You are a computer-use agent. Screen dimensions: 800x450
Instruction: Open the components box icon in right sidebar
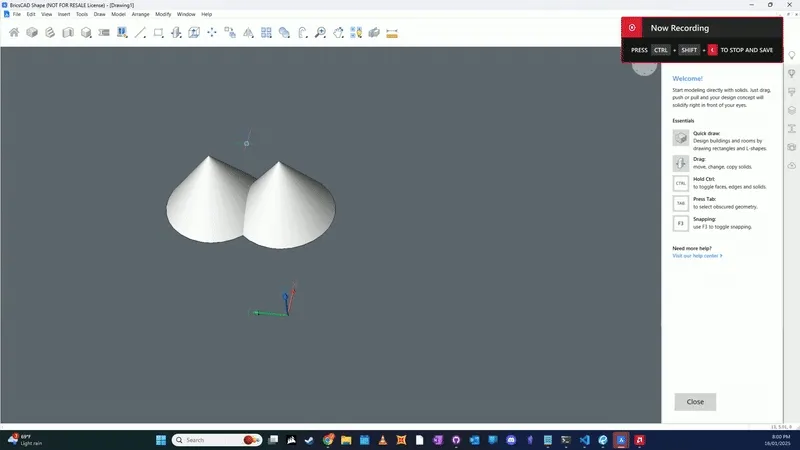[792, 147]
